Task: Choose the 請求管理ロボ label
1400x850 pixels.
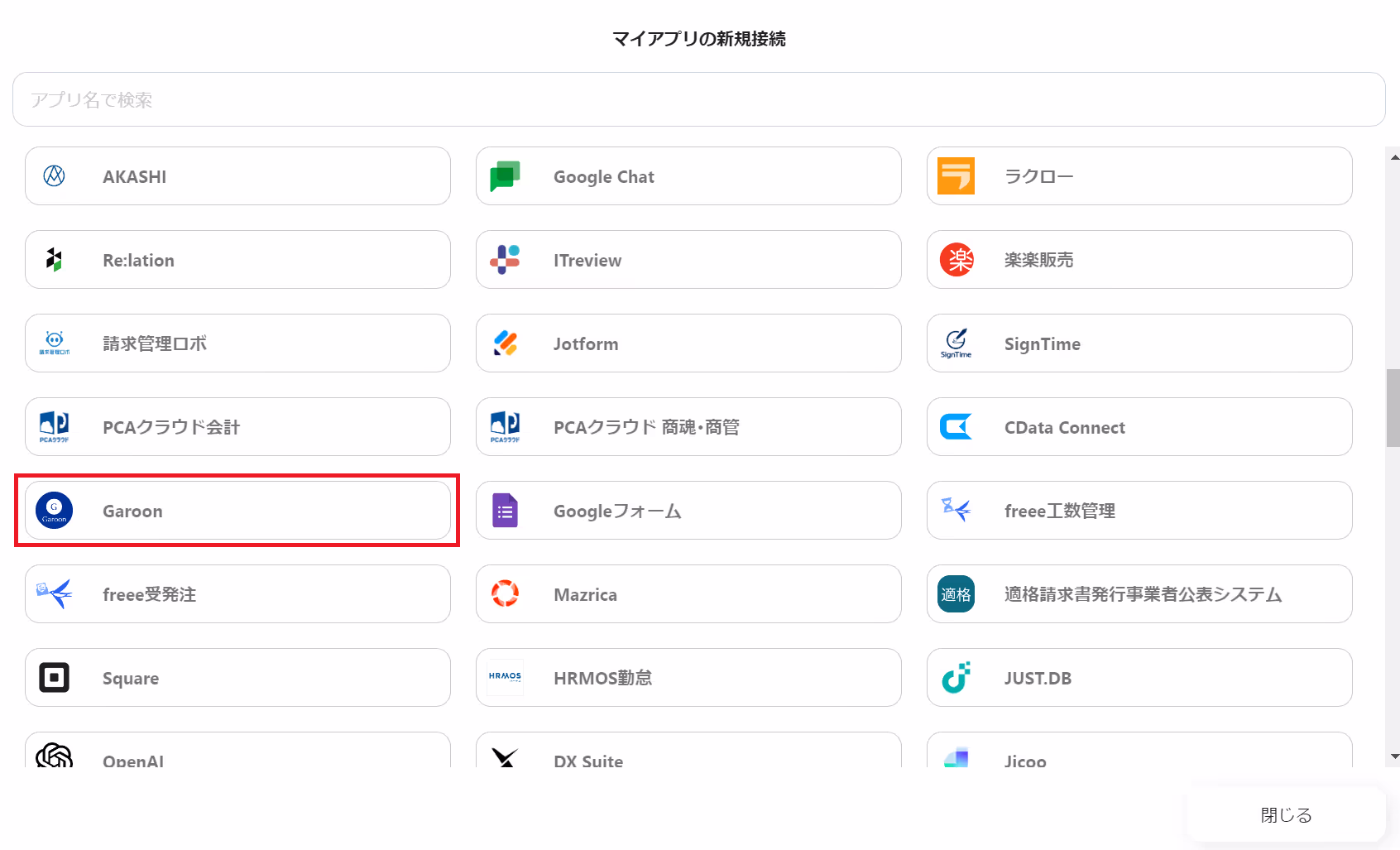Action: (155, 343)
